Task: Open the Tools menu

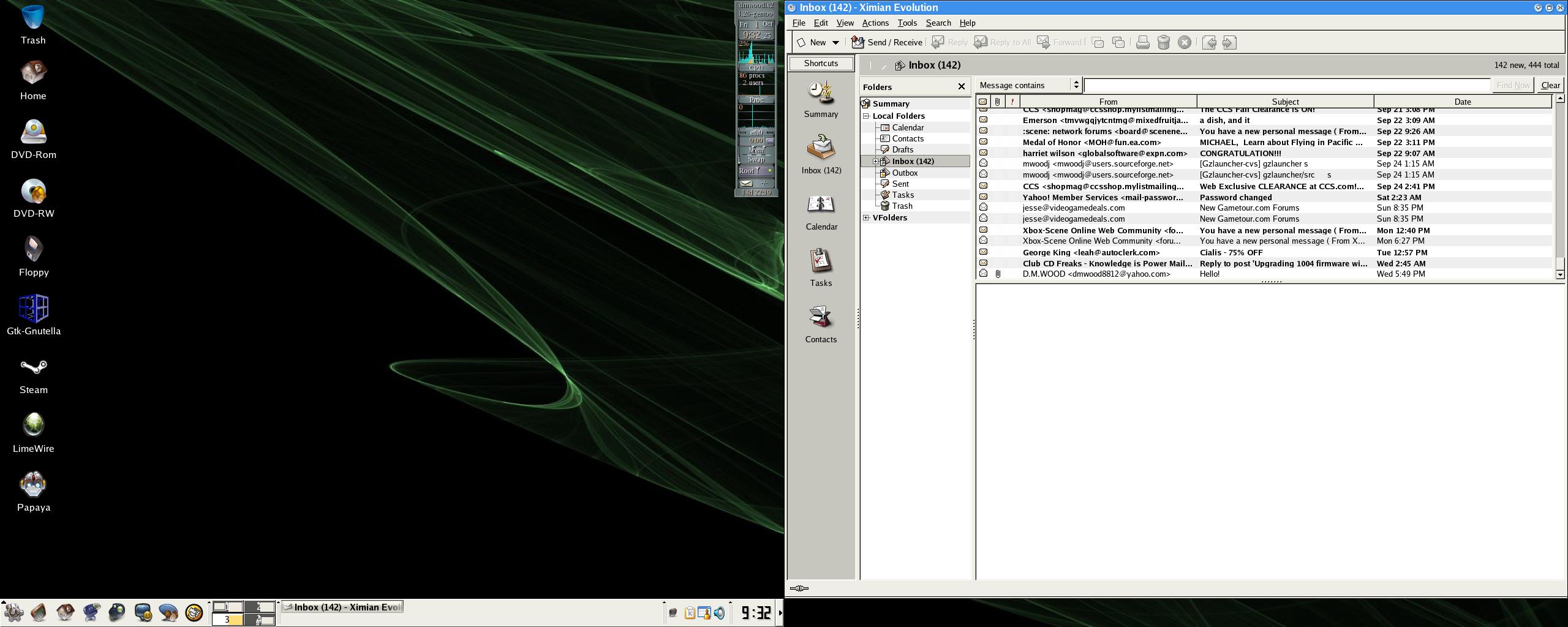Action: click(x=907, y=23)
